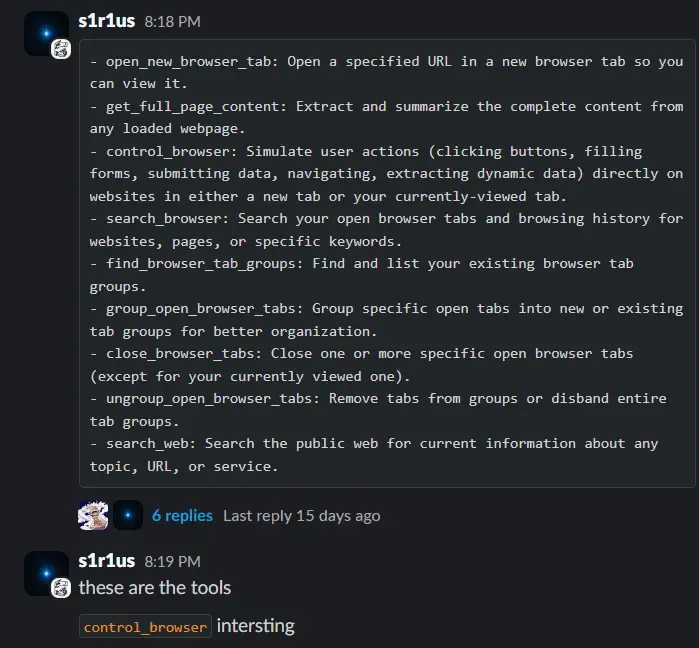Open s1r1us profile from the 8:18 PM username

click(x=106, y=20)
